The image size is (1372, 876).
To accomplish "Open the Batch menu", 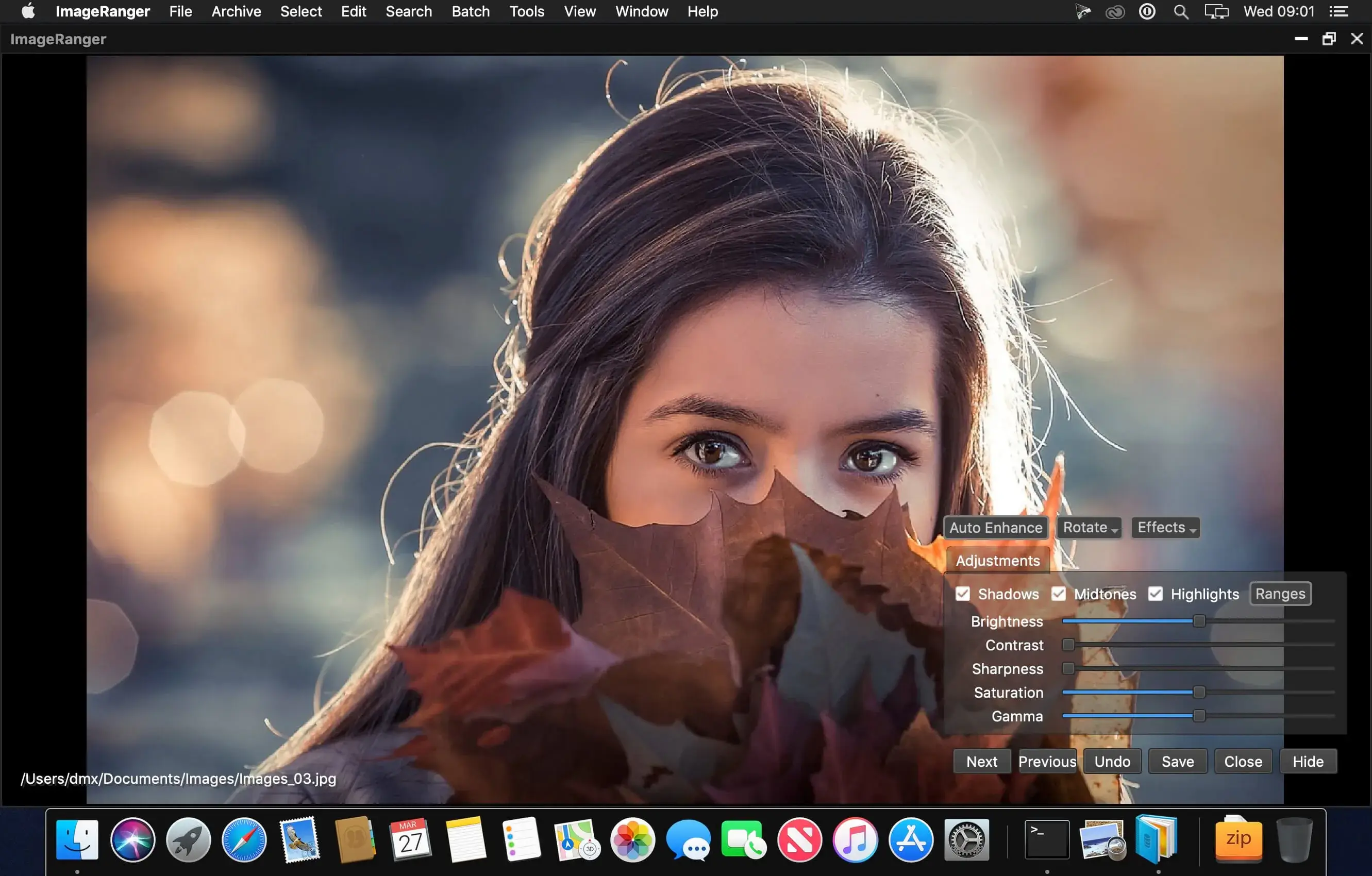I will pos(470,11).
